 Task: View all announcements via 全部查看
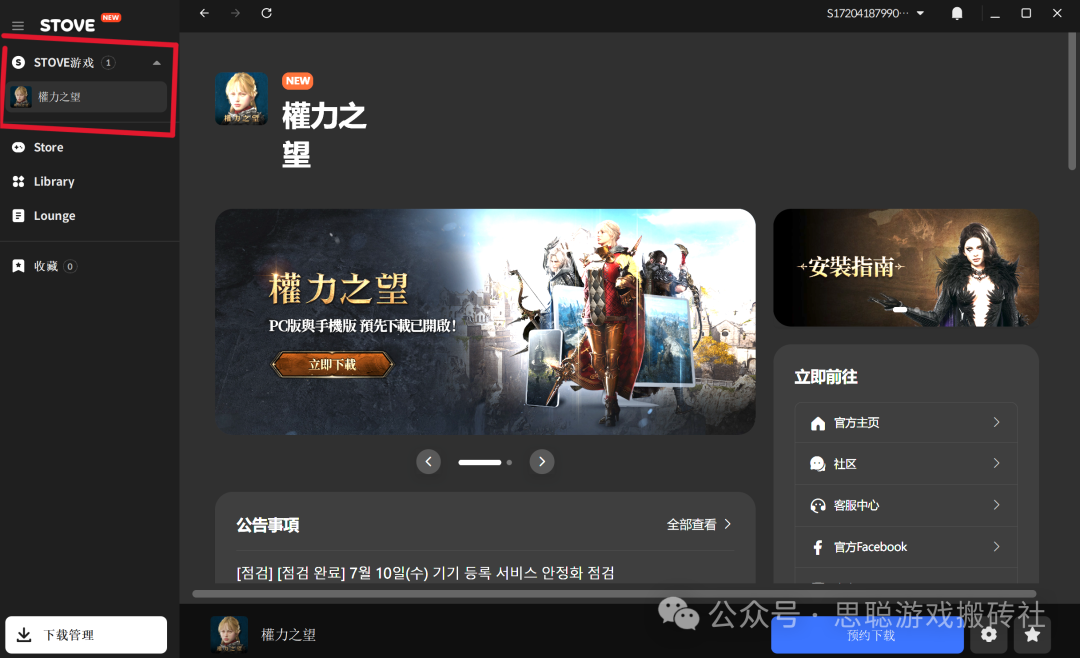pos(699,524)
